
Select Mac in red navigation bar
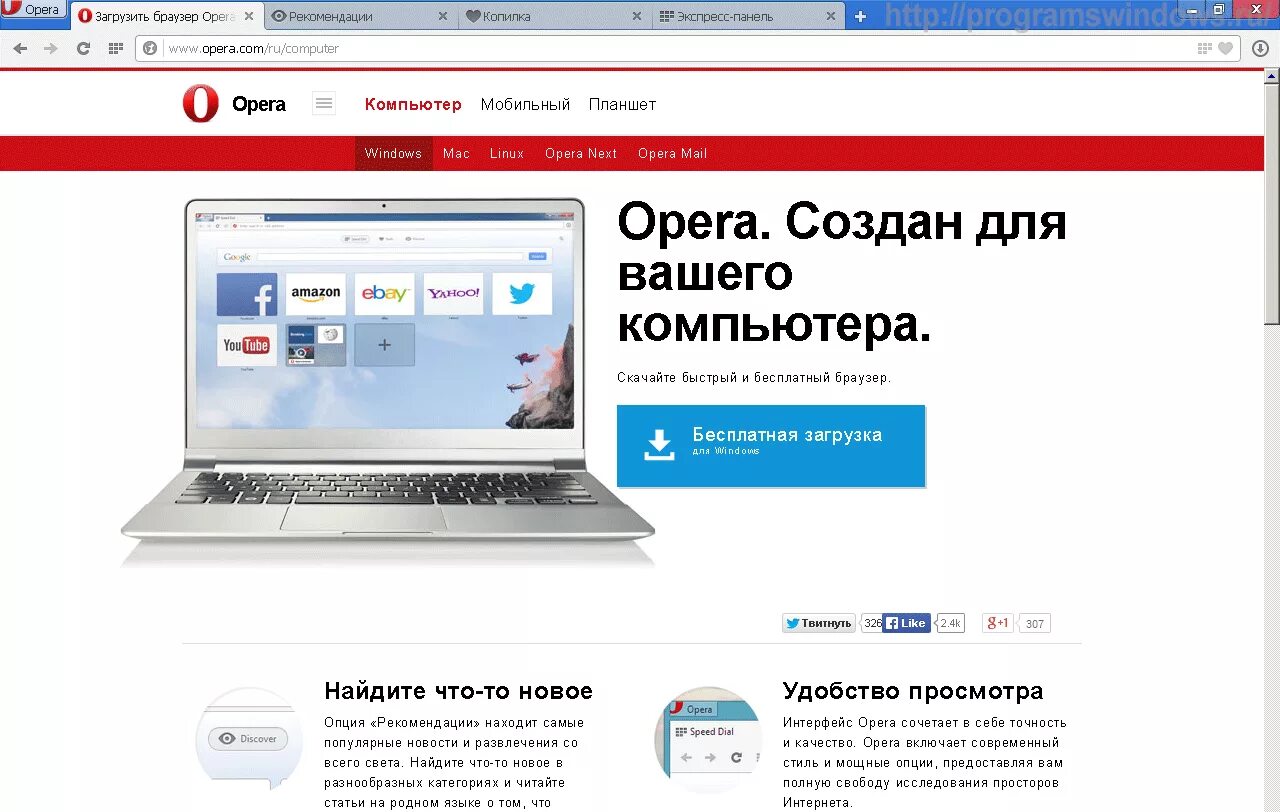tap(456, 153)
